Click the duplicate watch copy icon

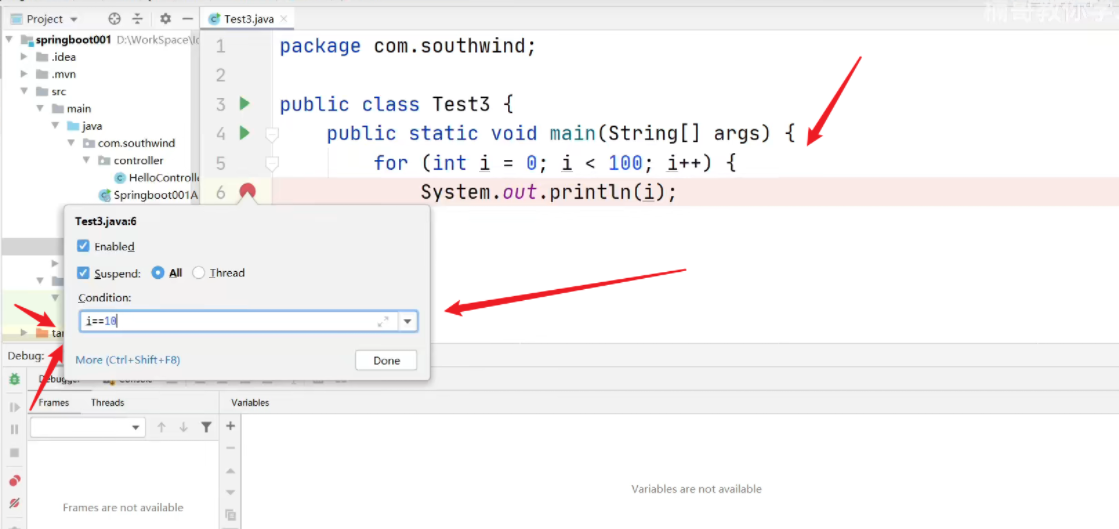pyautogui.click(x=231, y=514)
